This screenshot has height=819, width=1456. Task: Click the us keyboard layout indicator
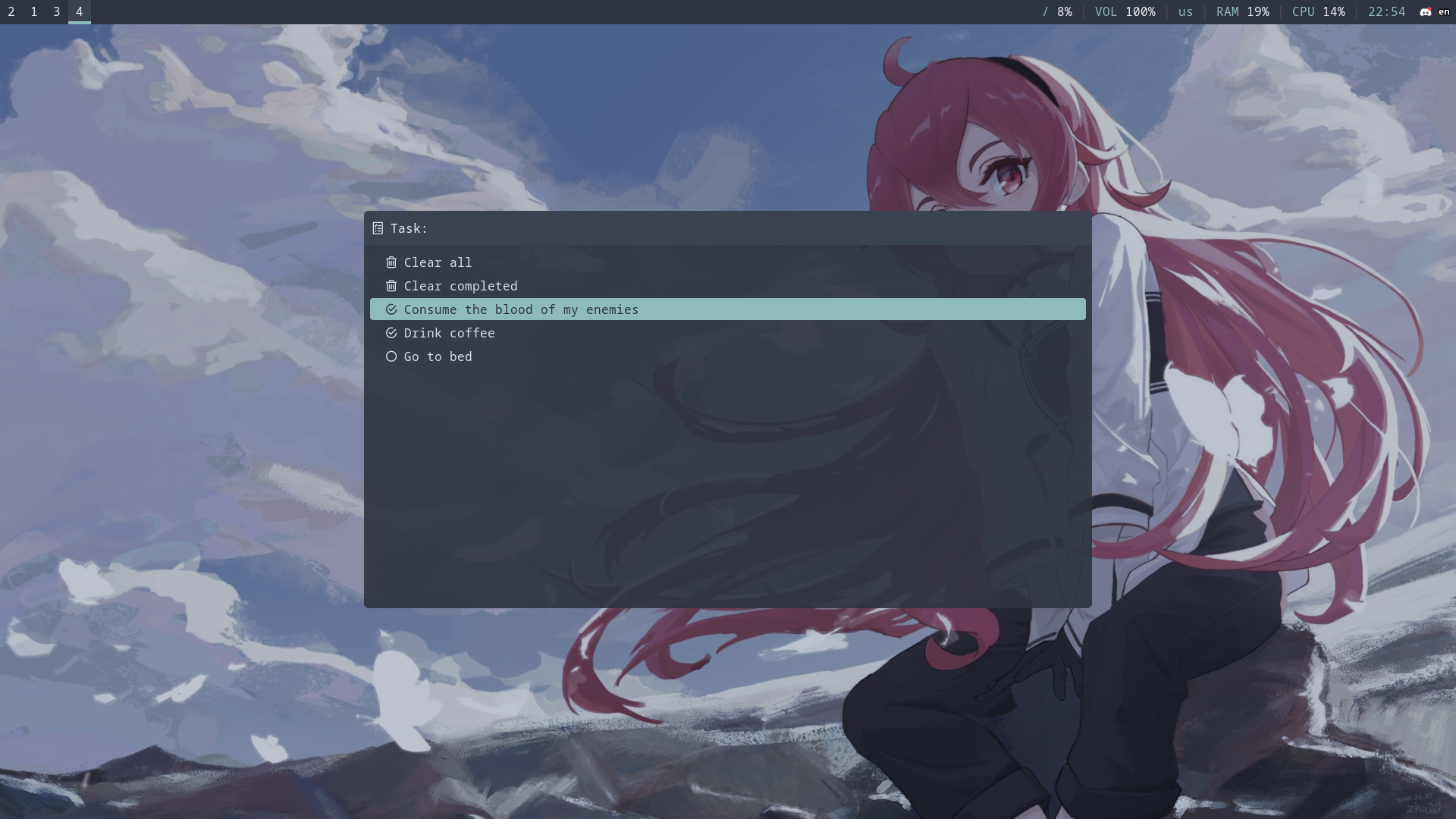coord(1185,12)
